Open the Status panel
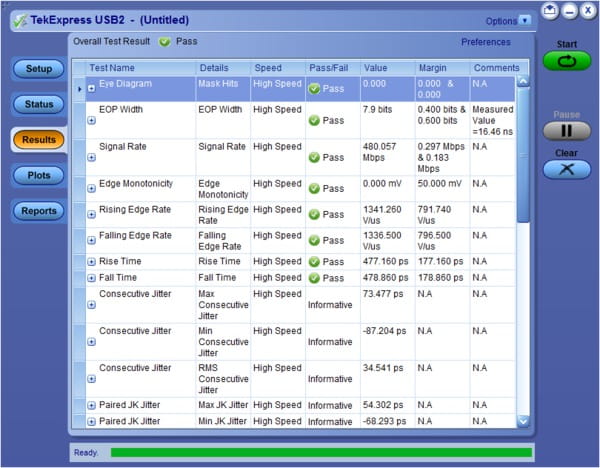This screenshot has width=600, height=468. pos(39,104)
